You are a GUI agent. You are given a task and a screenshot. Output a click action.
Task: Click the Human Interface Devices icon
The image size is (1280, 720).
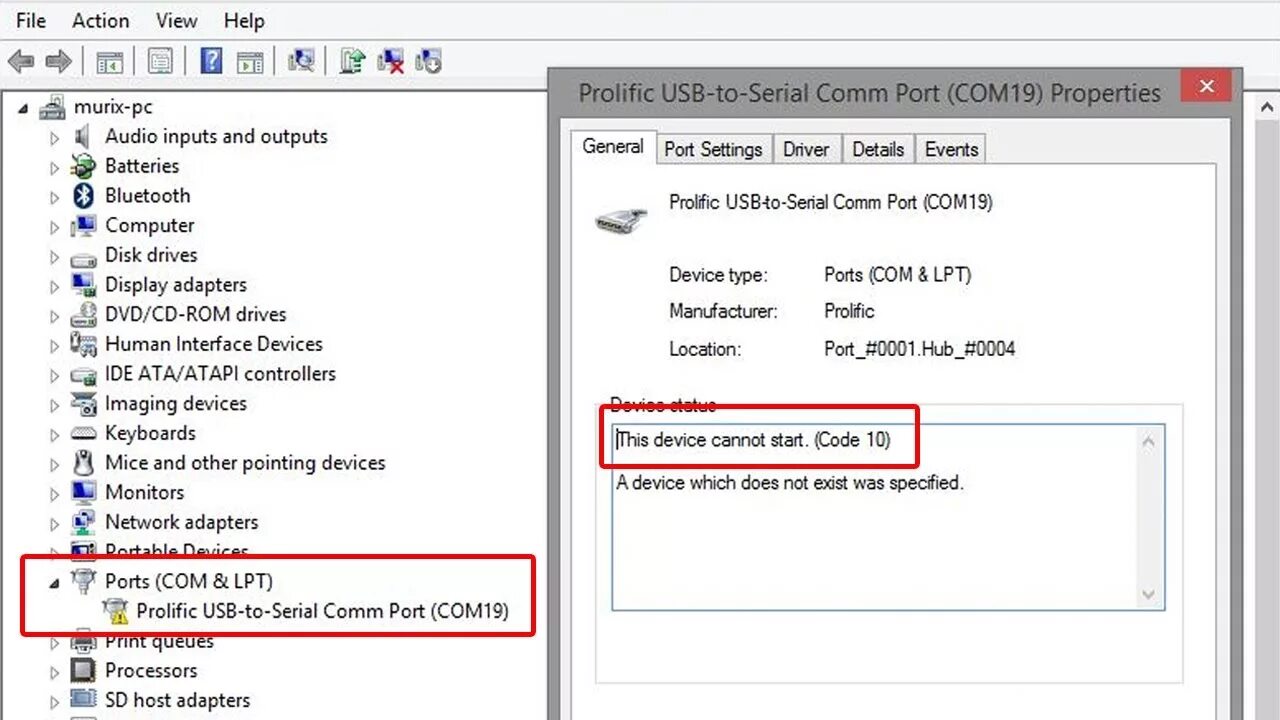pos(84,344)
